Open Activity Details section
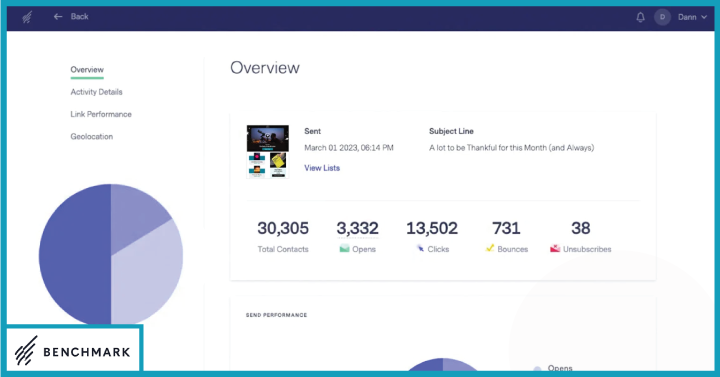The image size is (720, 377). 96,92
